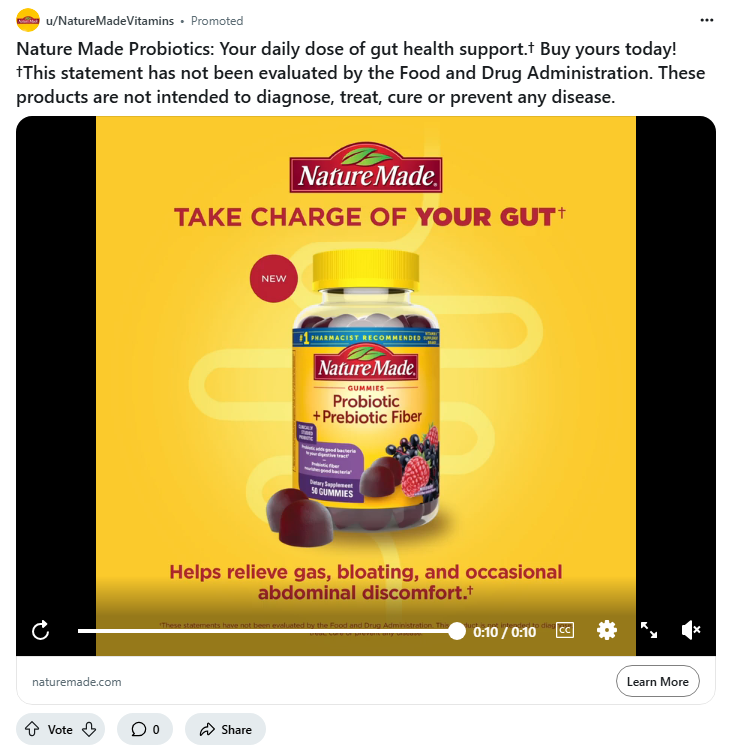Image resolution: width=732 pixels, height=749 pixels.
Task: Open video settings gear icon
Action: coord(607,630)
